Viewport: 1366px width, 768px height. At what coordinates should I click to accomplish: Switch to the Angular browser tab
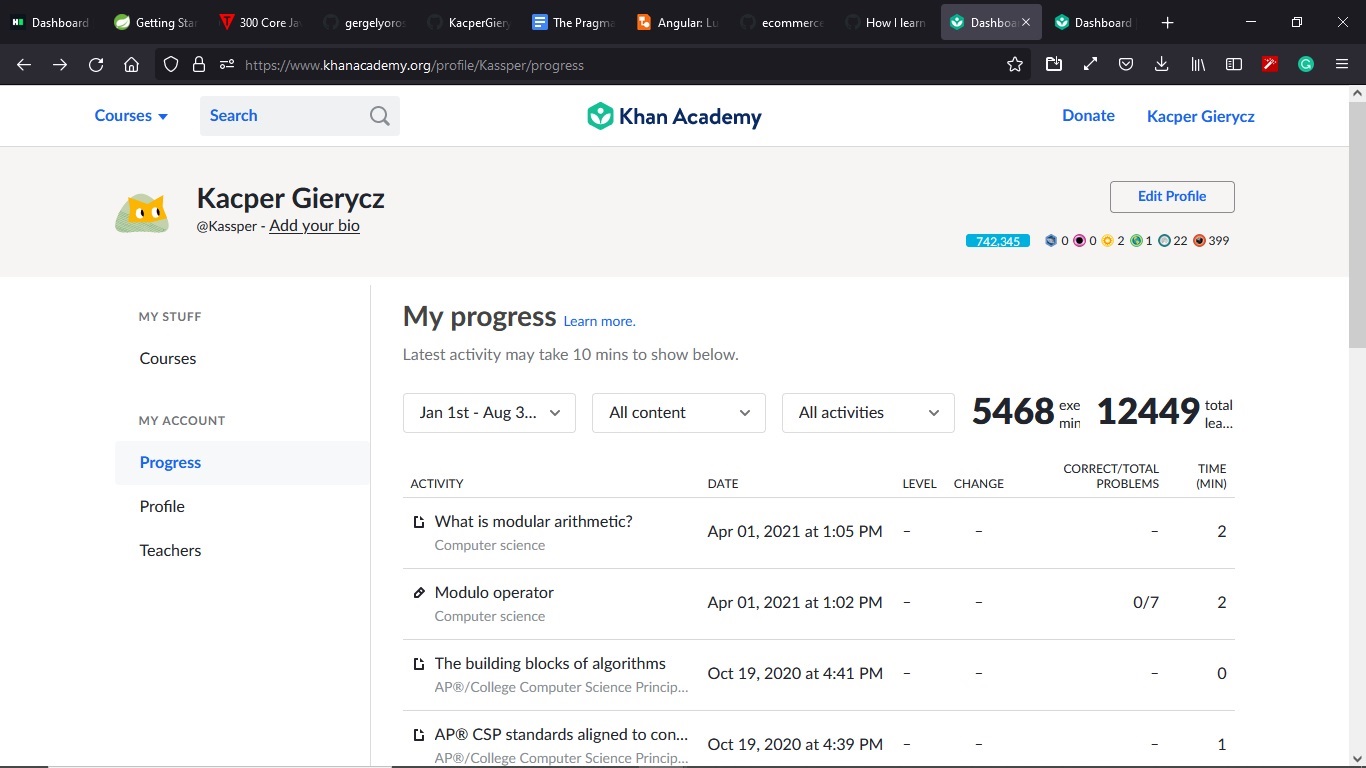678,22
